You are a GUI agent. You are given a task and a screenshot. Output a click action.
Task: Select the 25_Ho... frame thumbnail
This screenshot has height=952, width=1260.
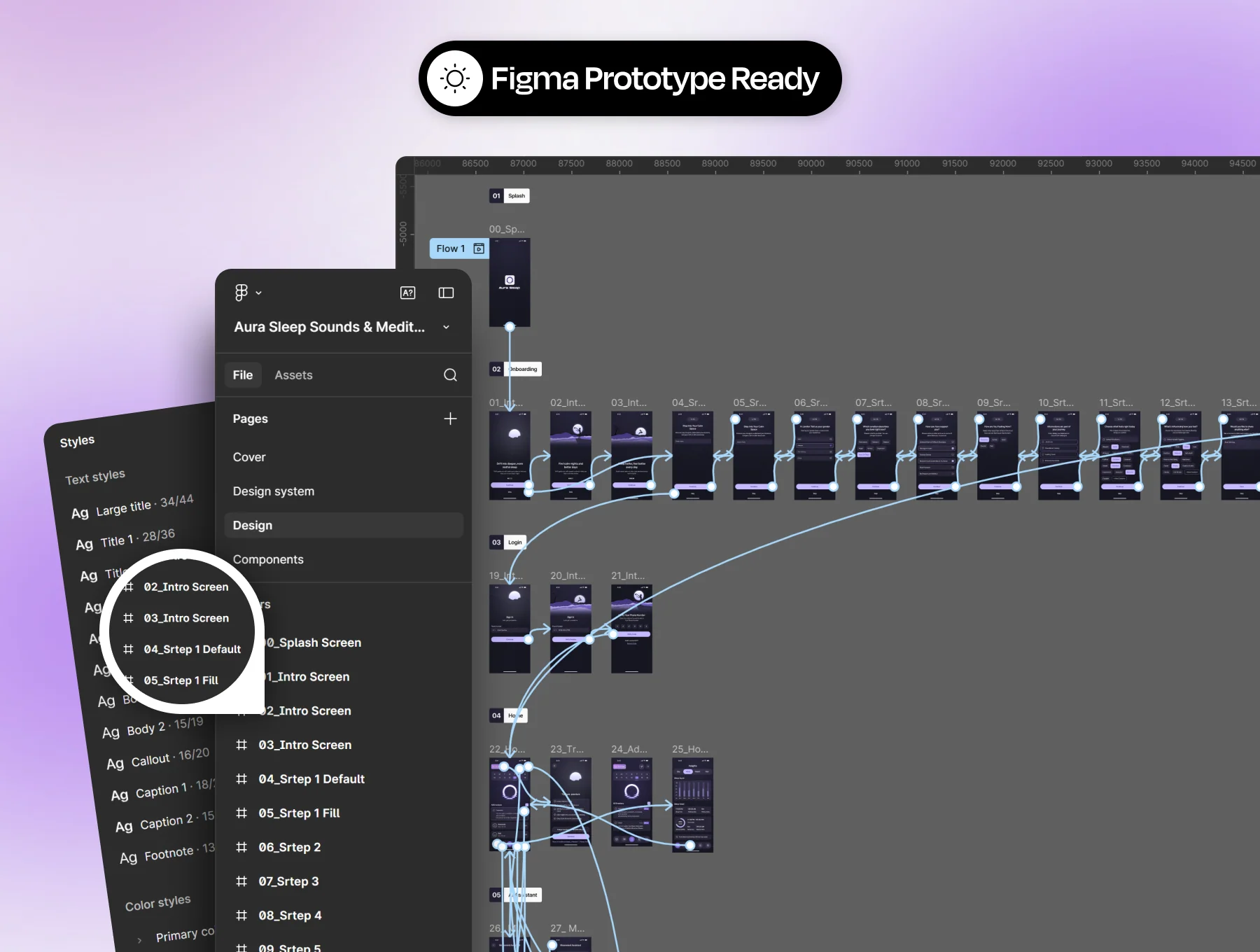[x=692, y=805]
